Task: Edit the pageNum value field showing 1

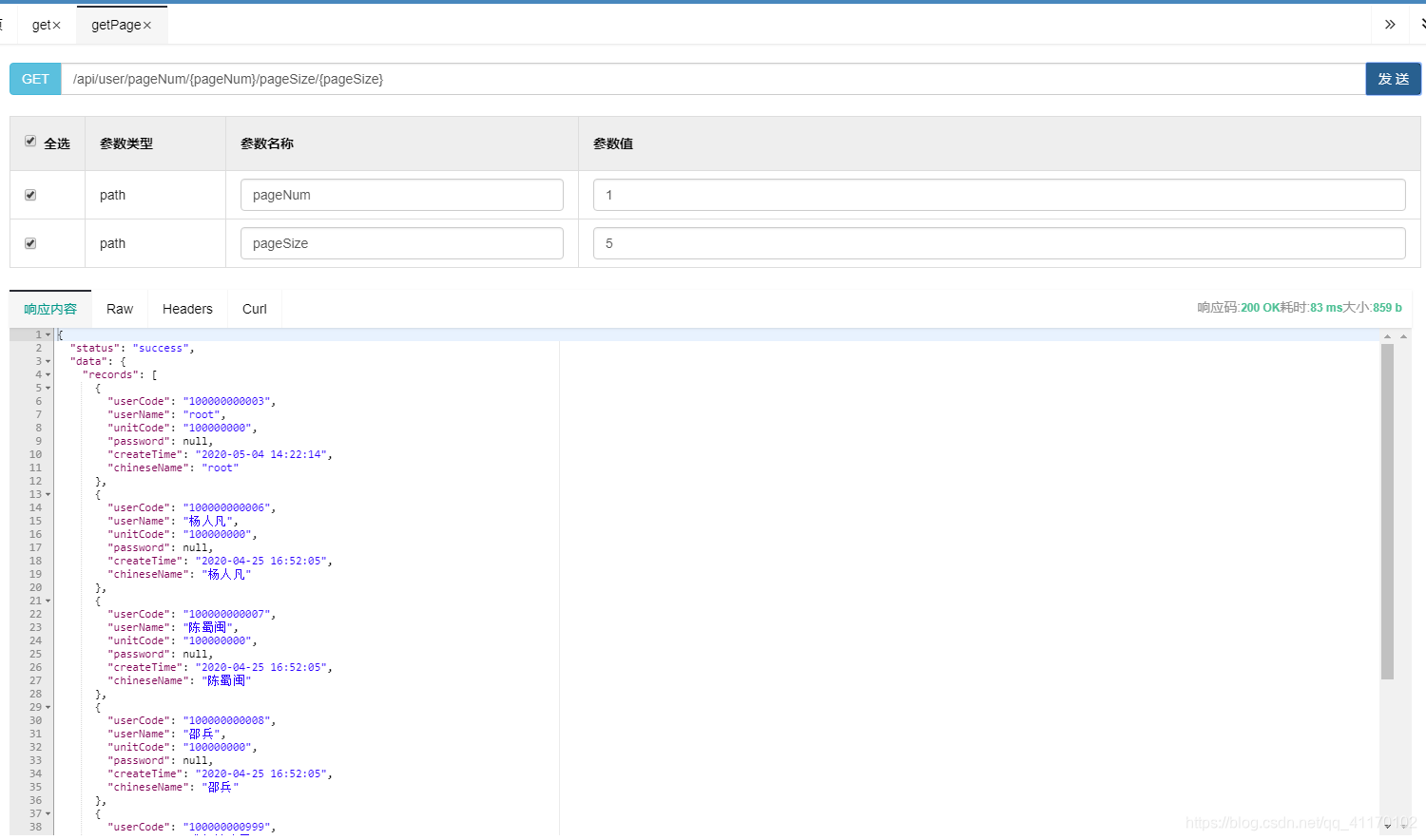Action: (999, 195)
